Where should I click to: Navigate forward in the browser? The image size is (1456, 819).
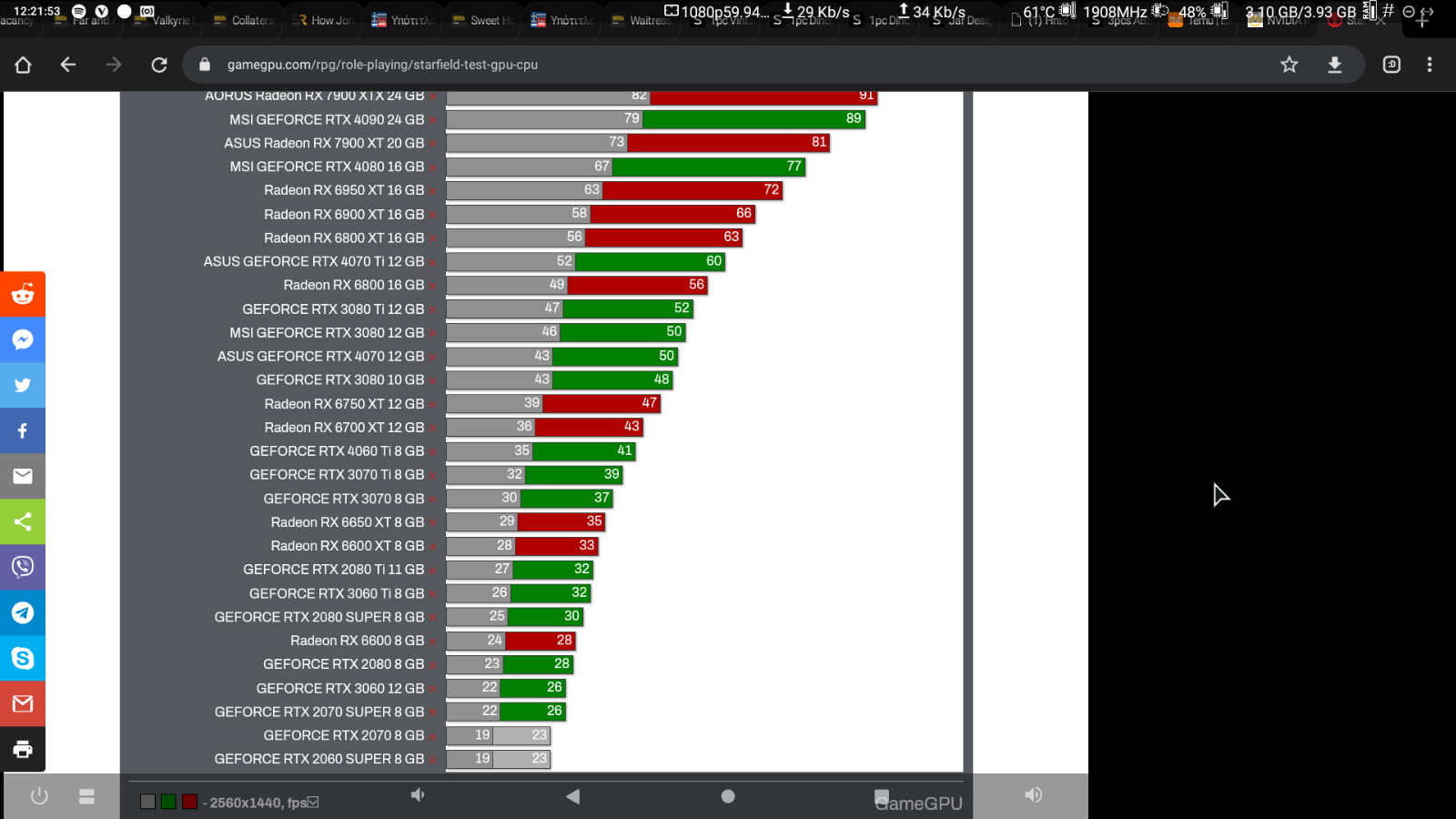coord(114,65)
